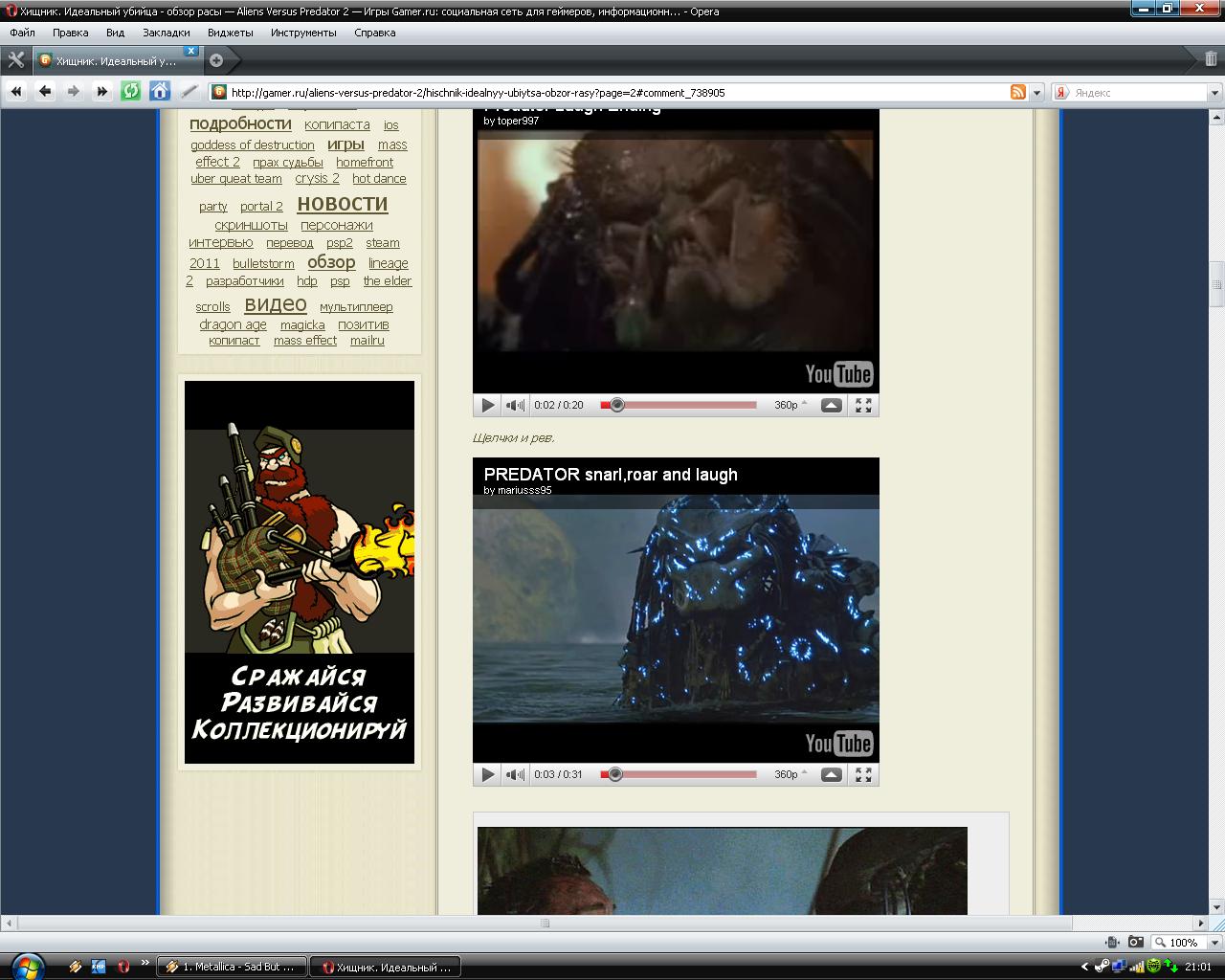Go forward to the next page
Image resolution: width=1225 pixels, height=980 pixels.
(74, 92)
